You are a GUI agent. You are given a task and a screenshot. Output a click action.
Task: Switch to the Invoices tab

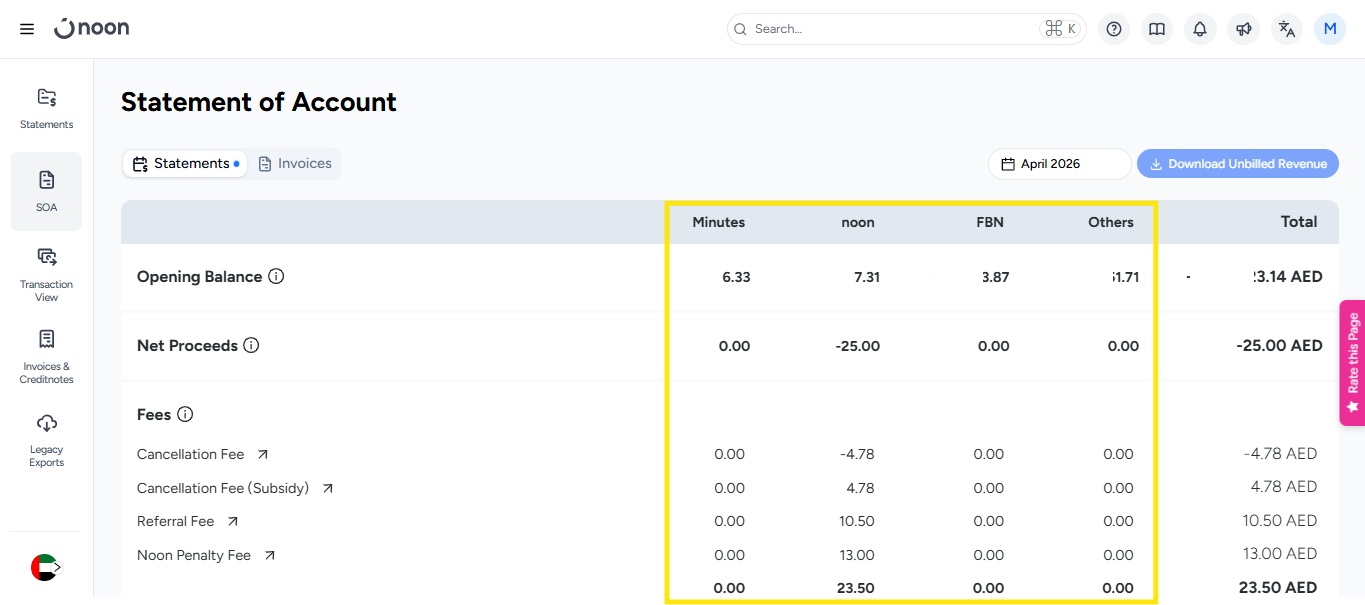pos(295,164)
